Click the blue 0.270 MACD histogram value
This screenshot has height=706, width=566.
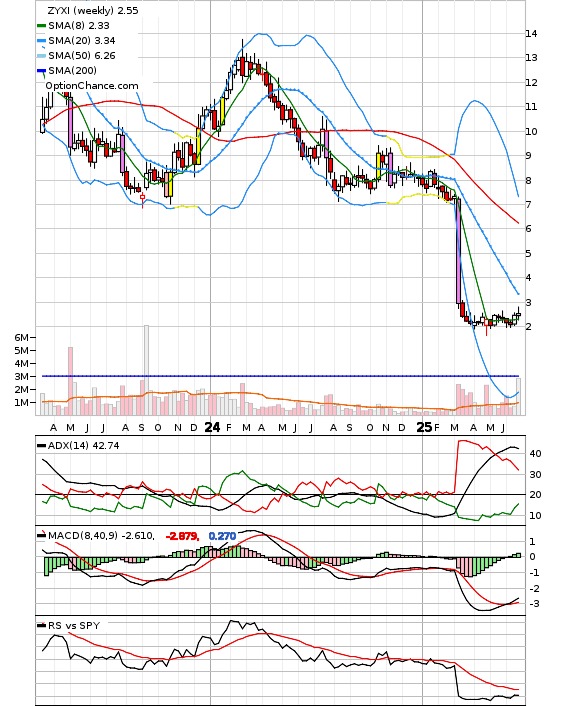coord(222,536)
